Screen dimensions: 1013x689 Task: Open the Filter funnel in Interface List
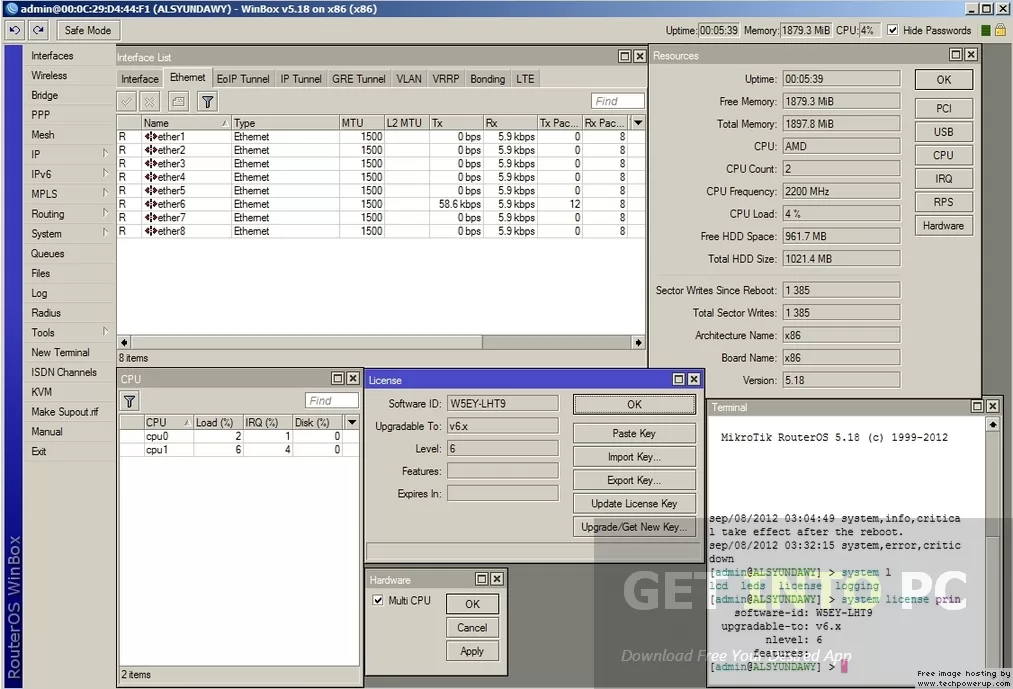coord(207,101)
